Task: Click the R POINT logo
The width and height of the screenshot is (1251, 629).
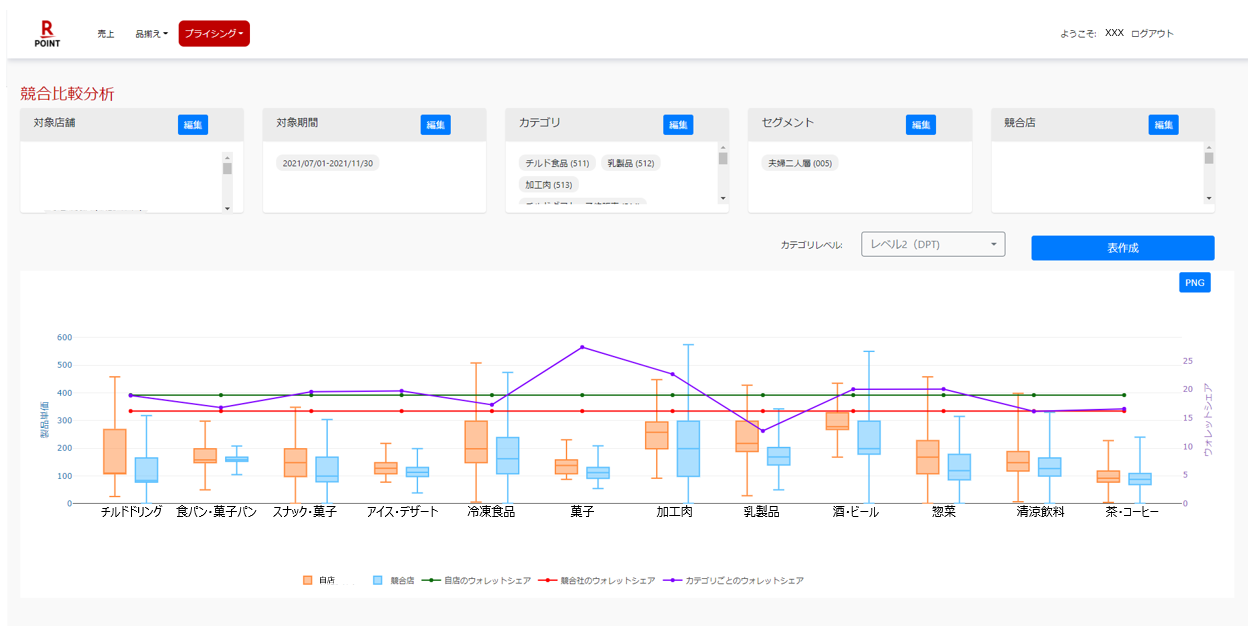Action: click(47, 34)
